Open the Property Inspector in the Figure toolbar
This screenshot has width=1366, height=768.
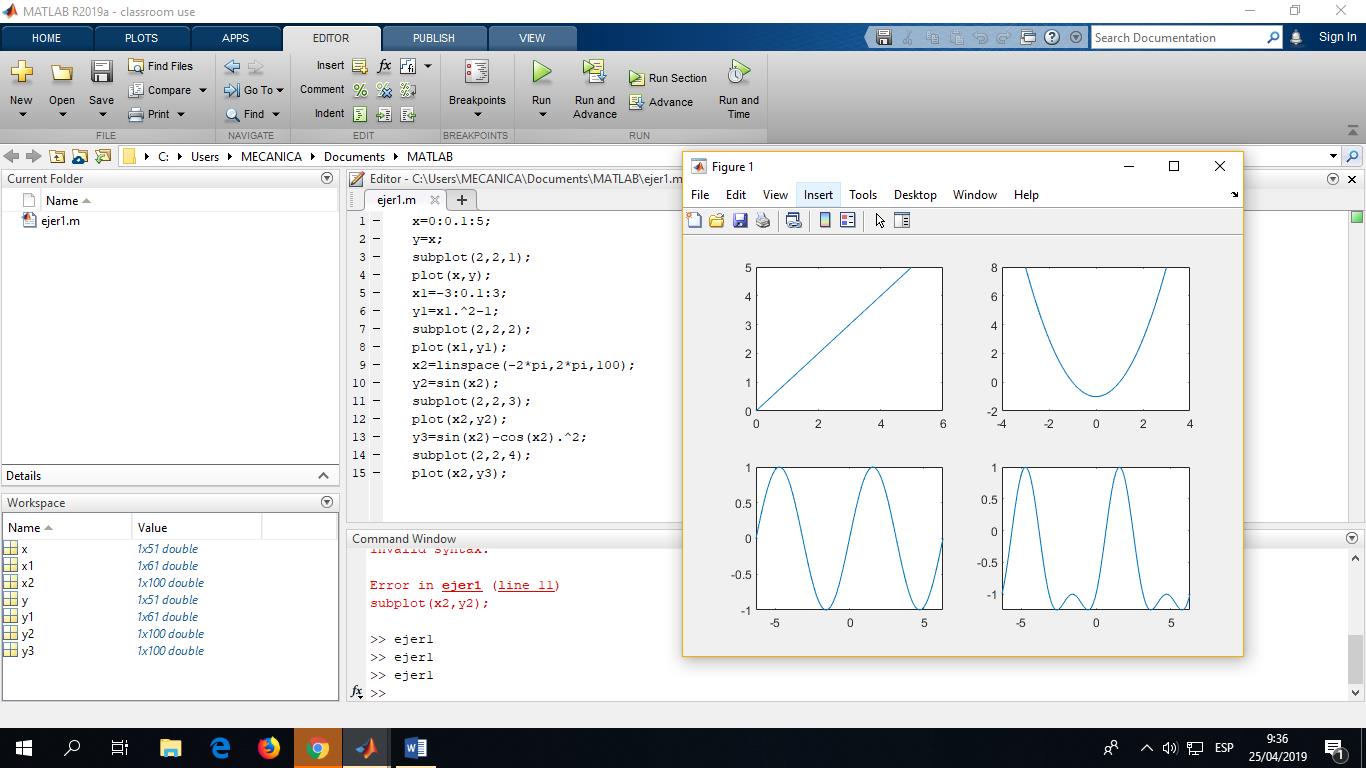[902, 221]
